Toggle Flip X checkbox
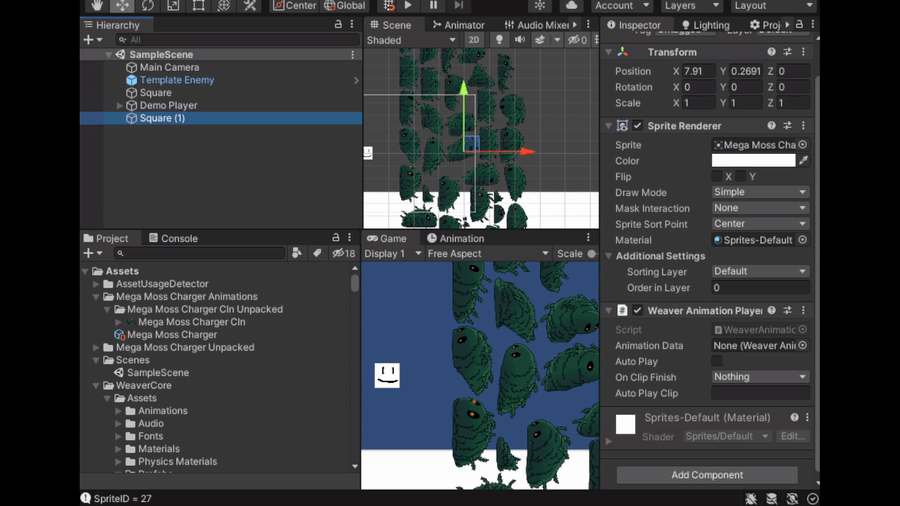The image size is (900, 506). (x=717, y=177)
